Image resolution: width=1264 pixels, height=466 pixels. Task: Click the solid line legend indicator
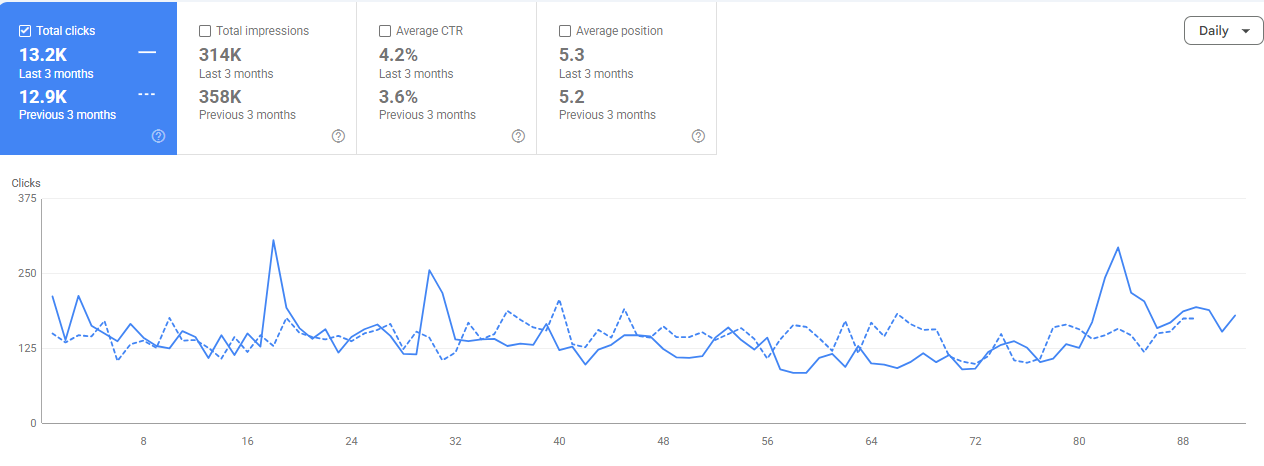[x=147, y=53]
